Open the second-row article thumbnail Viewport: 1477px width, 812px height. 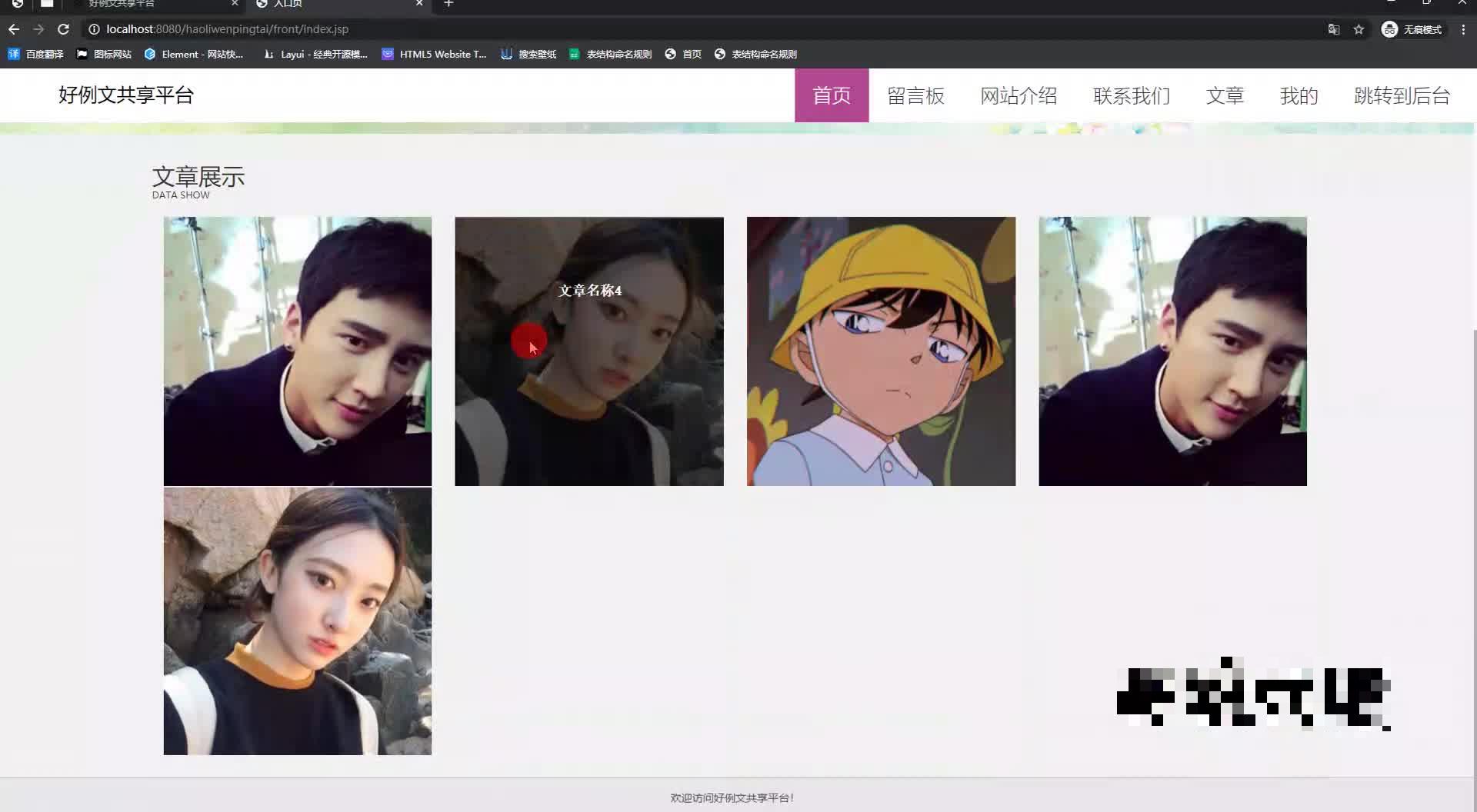pos(298,621)
